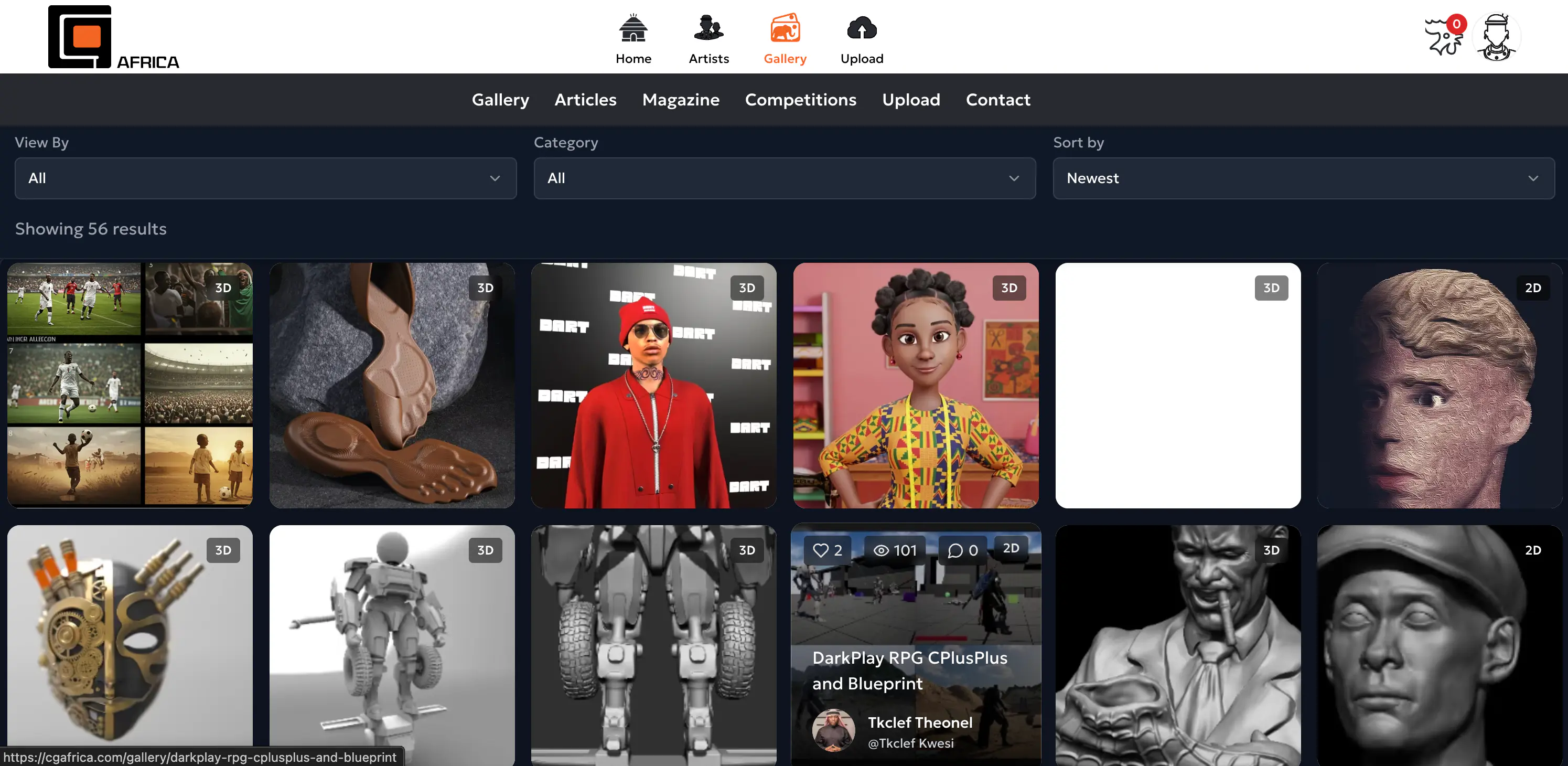Click the eye views counter showing 101
Viewport: 1568px width, 766px height.
[895, 550]
